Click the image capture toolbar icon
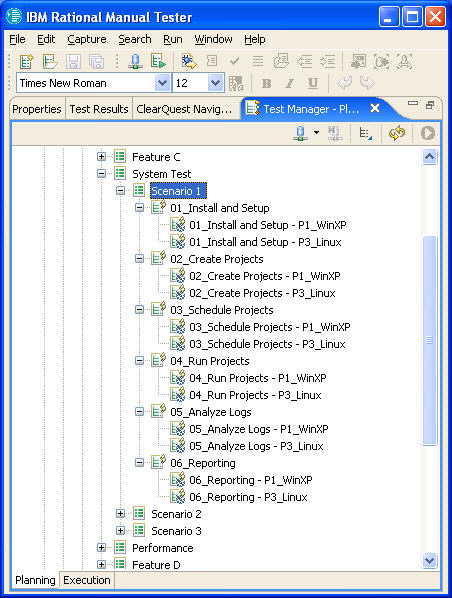The height and width of the screenshot is (598, 452). click(358, 61)
